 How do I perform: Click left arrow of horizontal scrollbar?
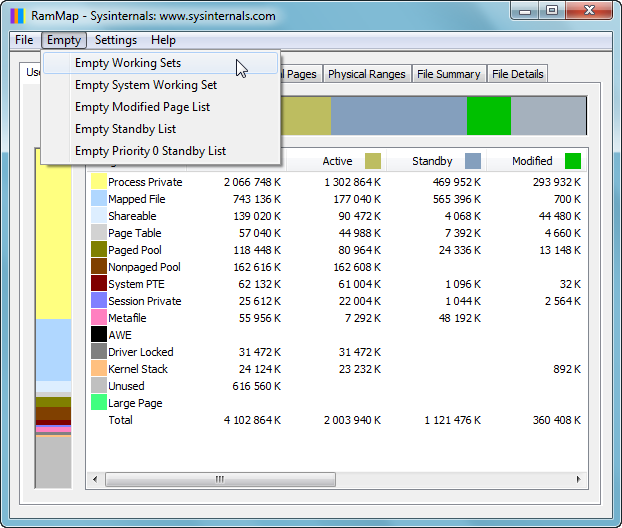[x=95, y=479]
